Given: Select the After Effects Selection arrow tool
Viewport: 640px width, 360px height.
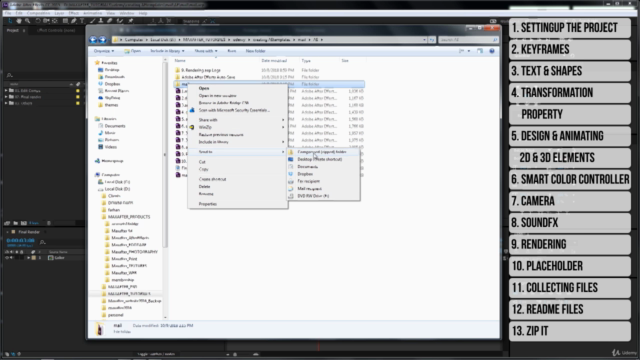Looking at the screenshot, I should (10, 21).
